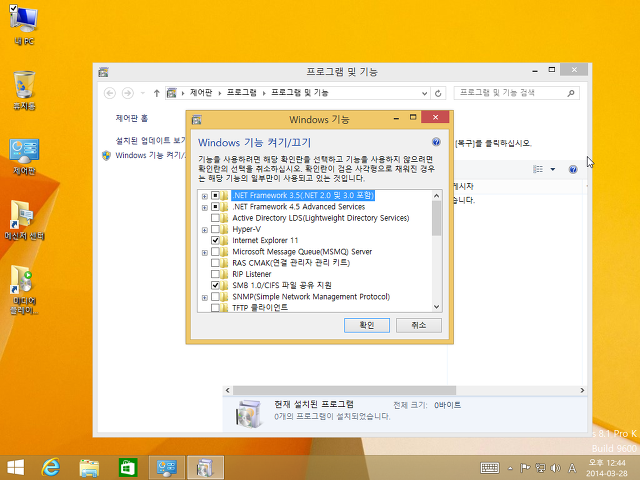Image resolution: width=640 pixels, height=480 pixels.
Task: Expand .NET Framework 4.5 Advanced Services node
Action: click(x=204, y=208)
